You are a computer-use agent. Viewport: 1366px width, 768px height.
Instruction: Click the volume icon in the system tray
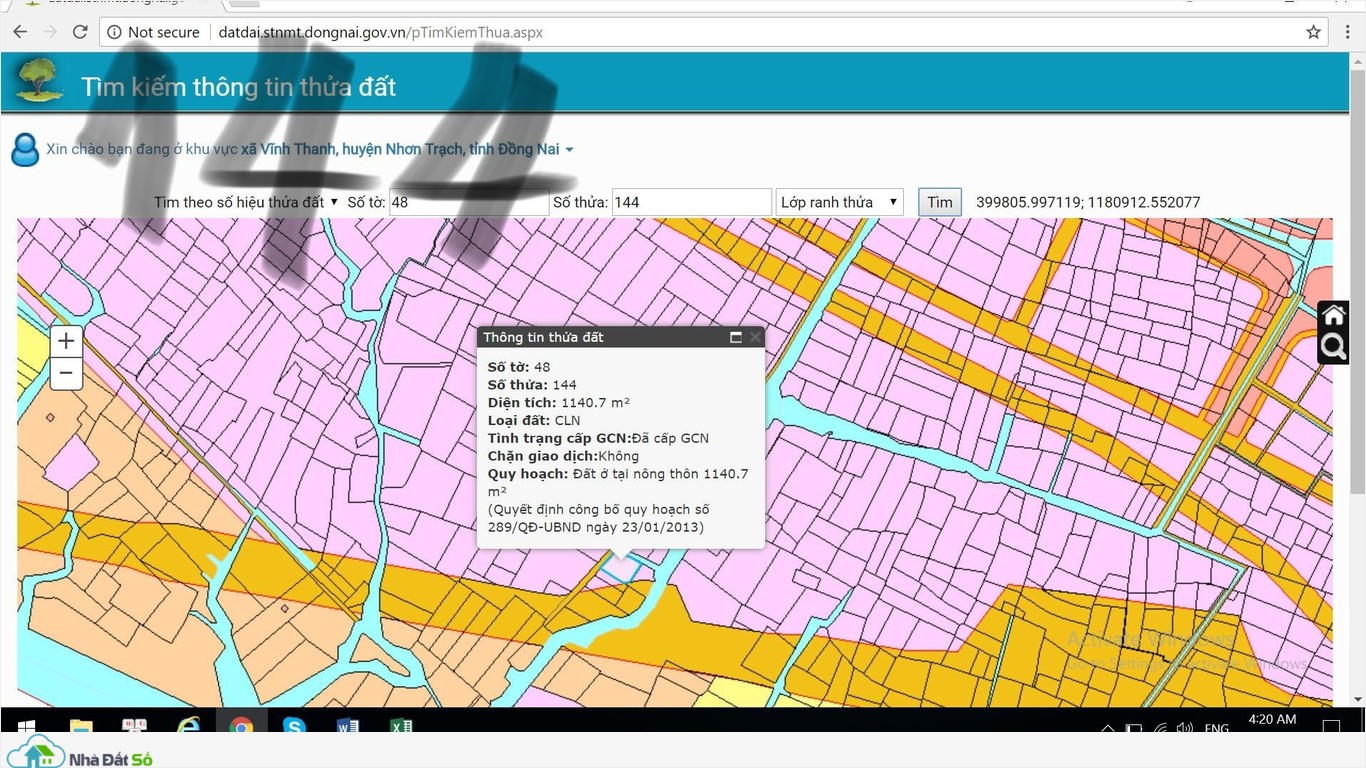tap(1185, 728)
